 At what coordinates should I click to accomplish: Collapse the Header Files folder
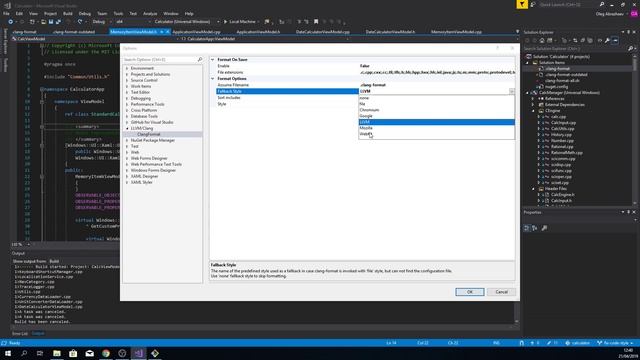[533, 189]
